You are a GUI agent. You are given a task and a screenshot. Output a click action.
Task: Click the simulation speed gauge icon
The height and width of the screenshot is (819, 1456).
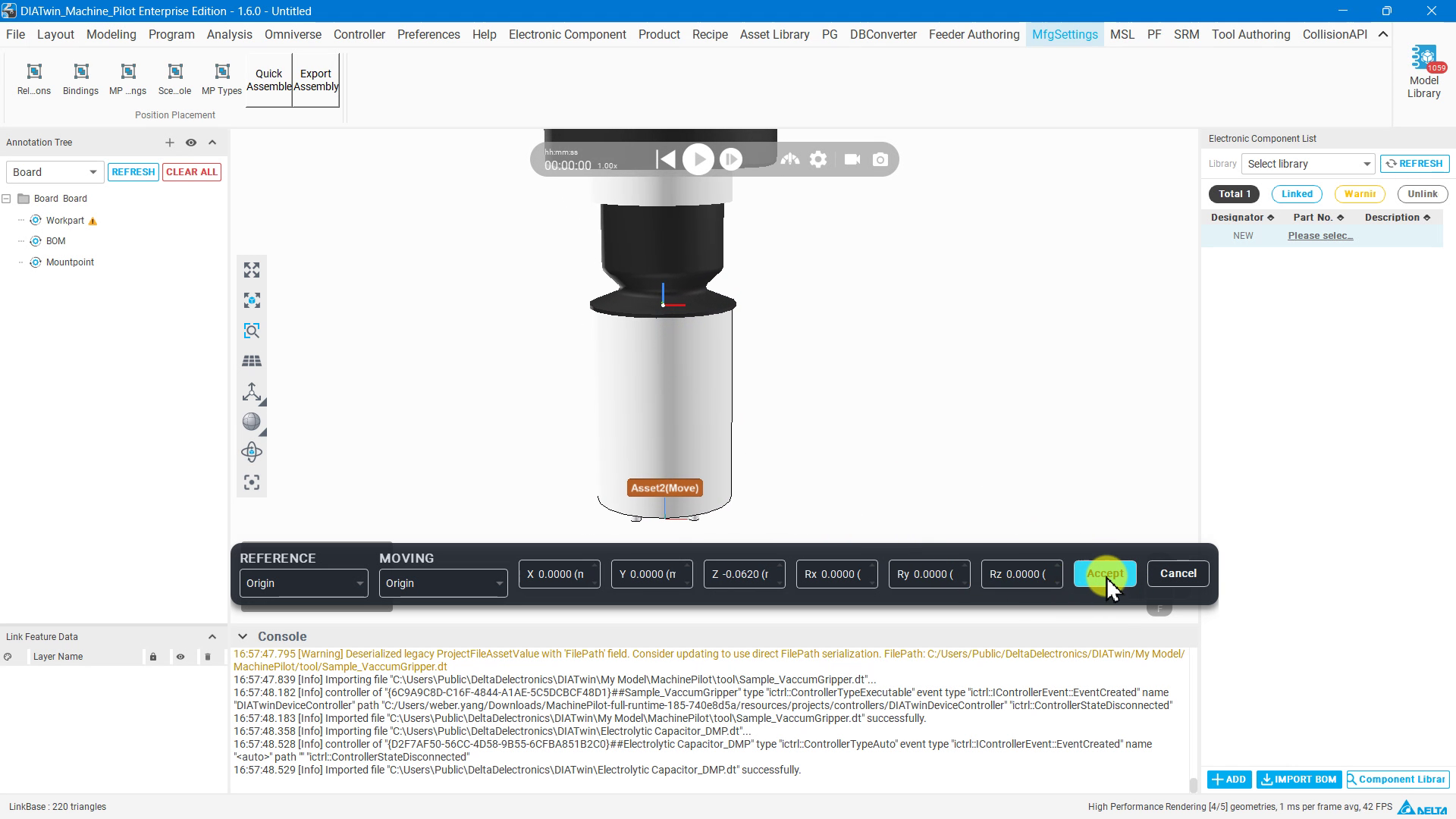click(790, 159)
